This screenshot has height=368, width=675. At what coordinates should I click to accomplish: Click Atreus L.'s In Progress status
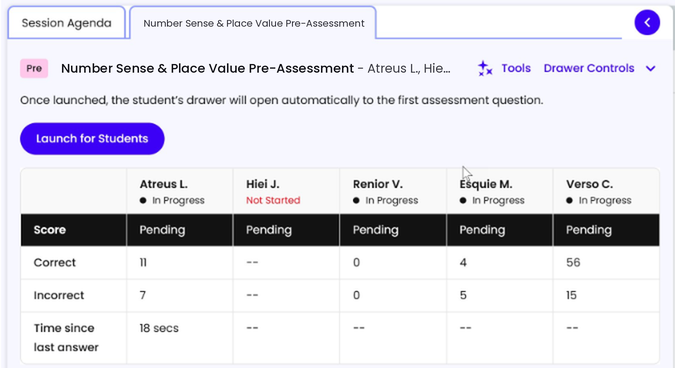tap(172, 200)
